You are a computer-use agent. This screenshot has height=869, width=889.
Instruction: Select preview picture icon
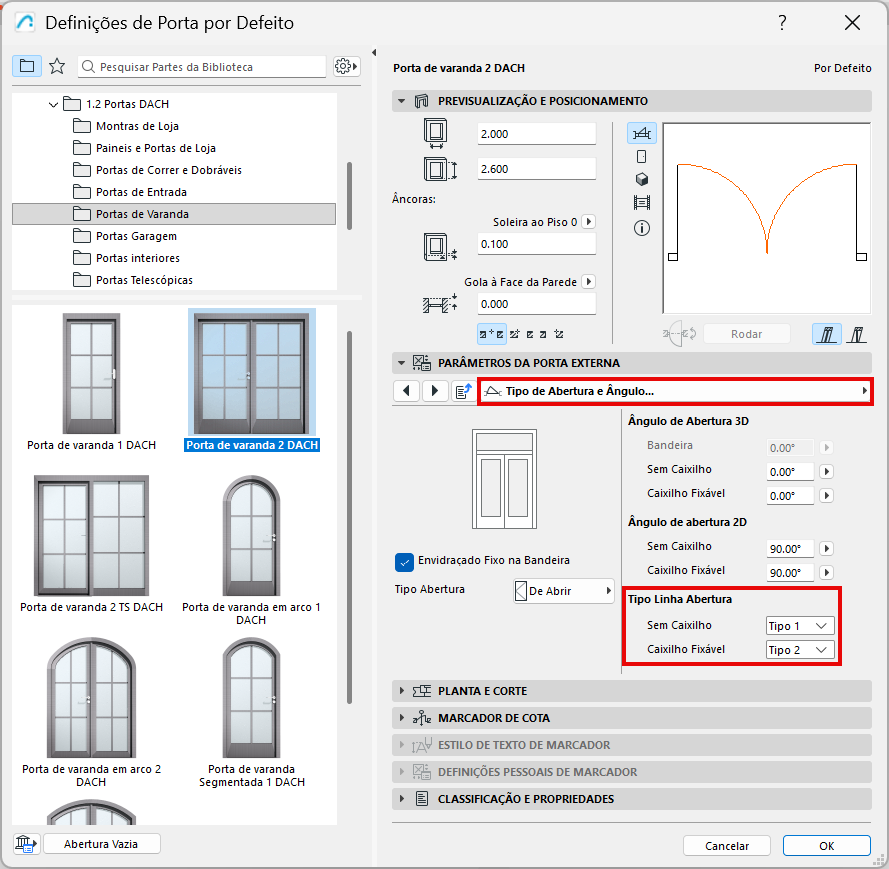(642, 202)
